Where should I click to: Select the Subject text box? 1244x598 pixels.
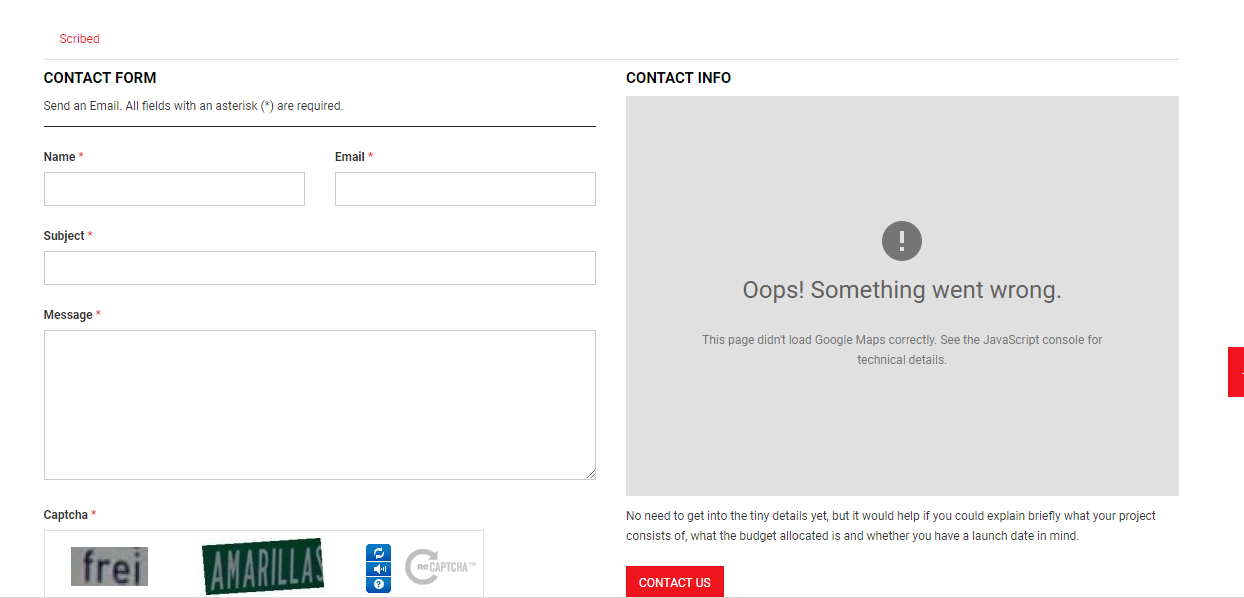coord(320,268)
